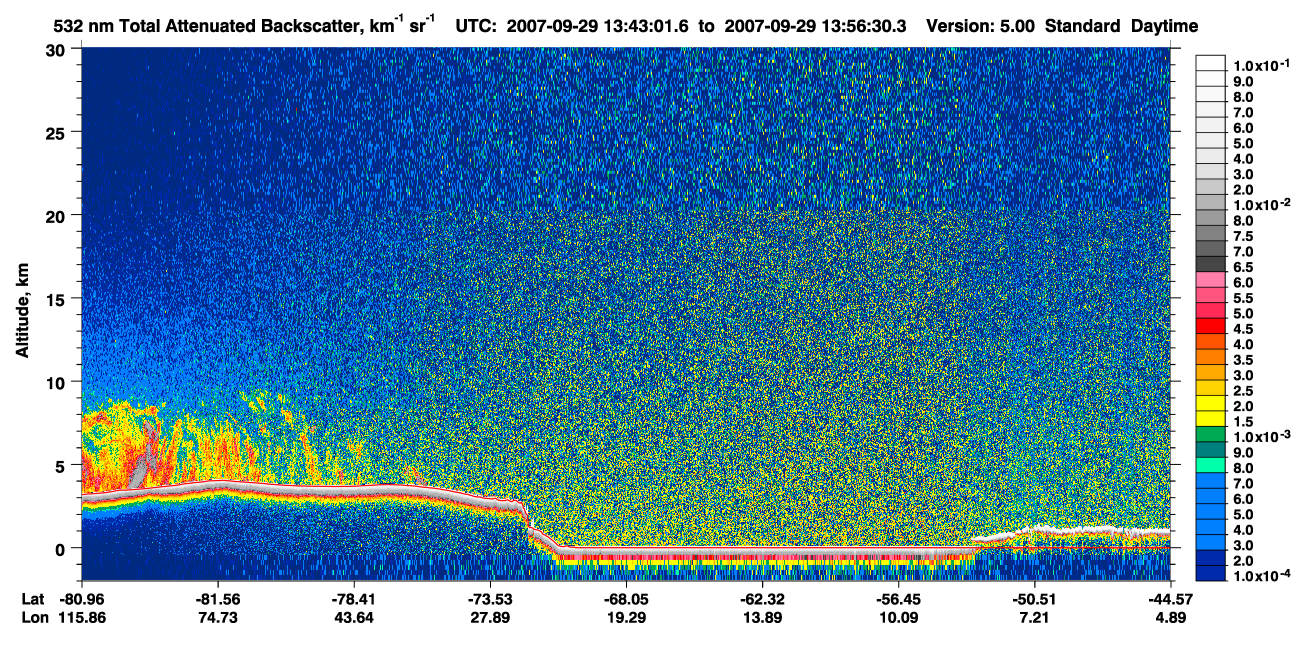Click colorbar label '4.5'
This screenshot has width=1300, height=667.
(x=1245, y=329)
